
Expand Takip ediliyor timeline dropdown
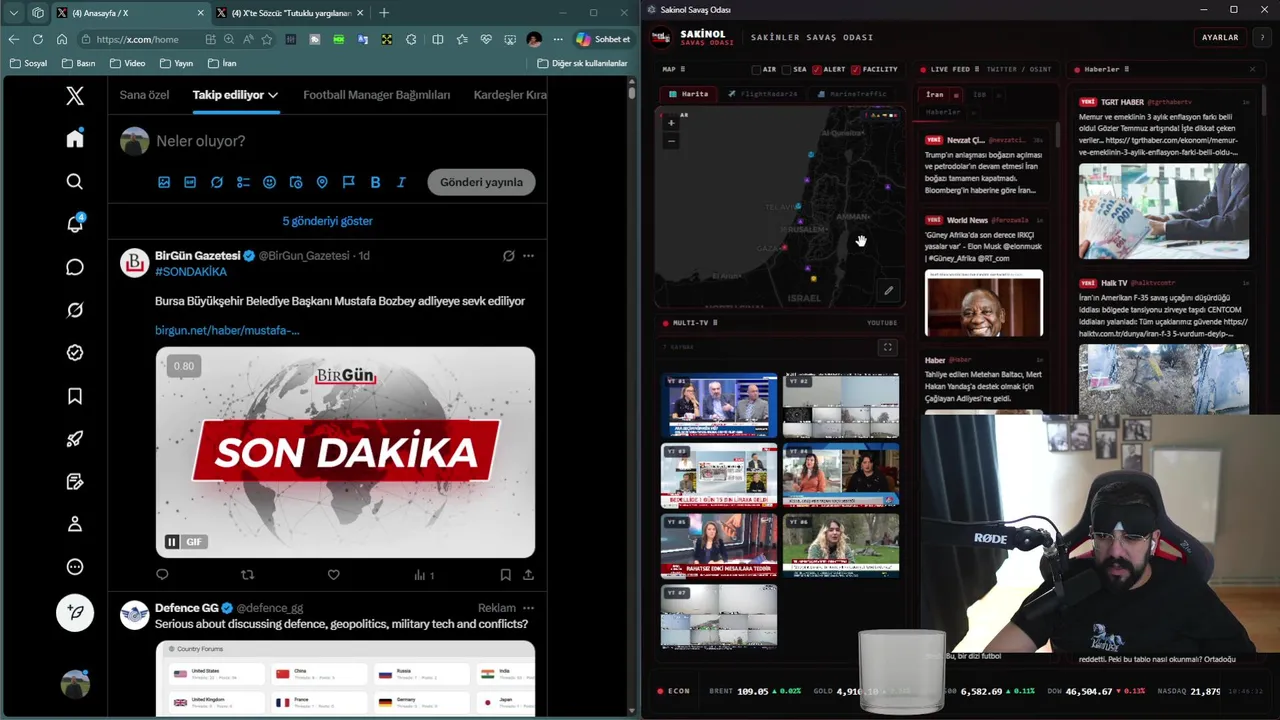(273, 95)
